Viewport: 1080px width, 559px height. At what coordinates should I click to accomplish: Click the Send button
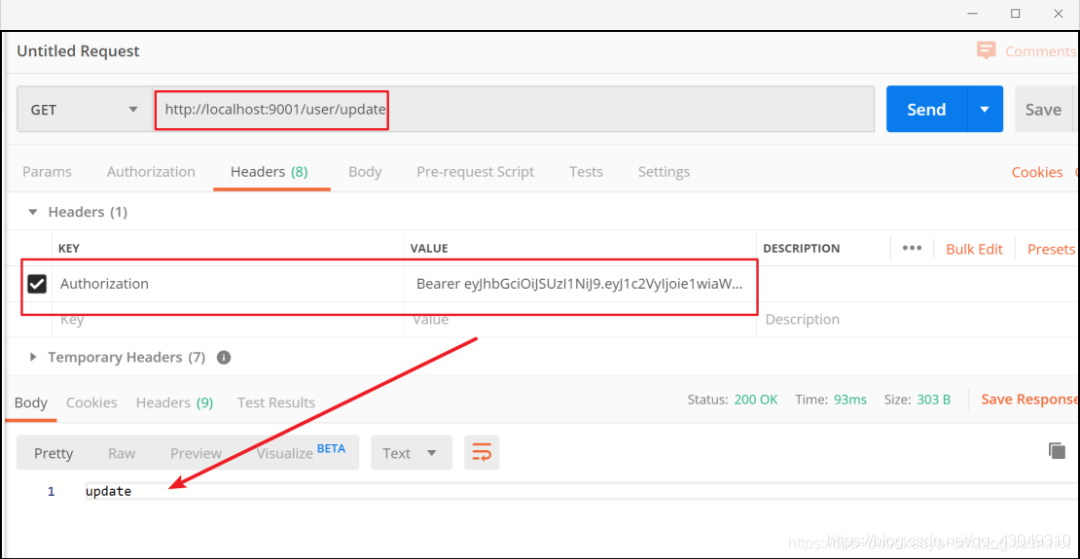(927, 109)
